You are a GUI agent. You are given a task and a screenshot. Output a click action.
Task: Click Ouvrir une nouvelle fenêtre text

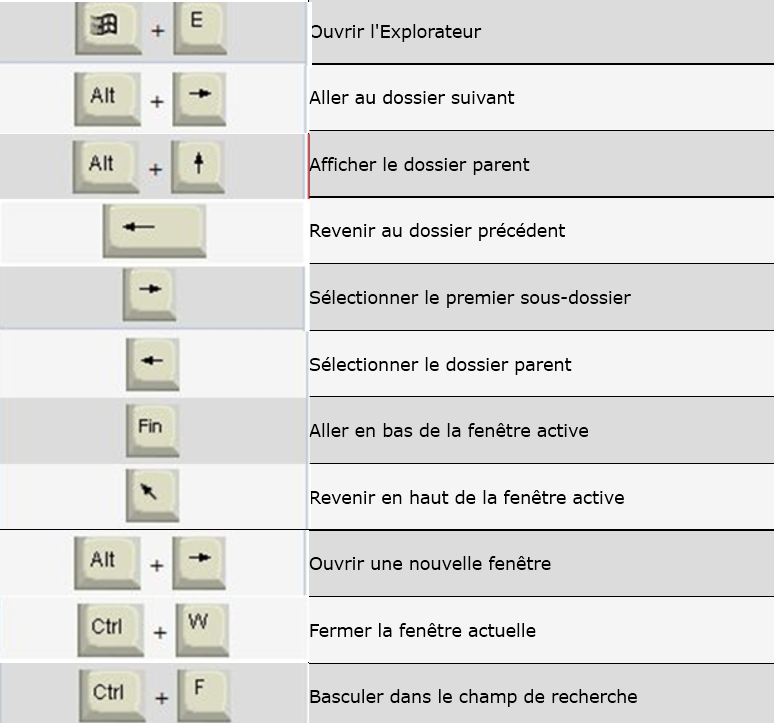pos(430,564)
